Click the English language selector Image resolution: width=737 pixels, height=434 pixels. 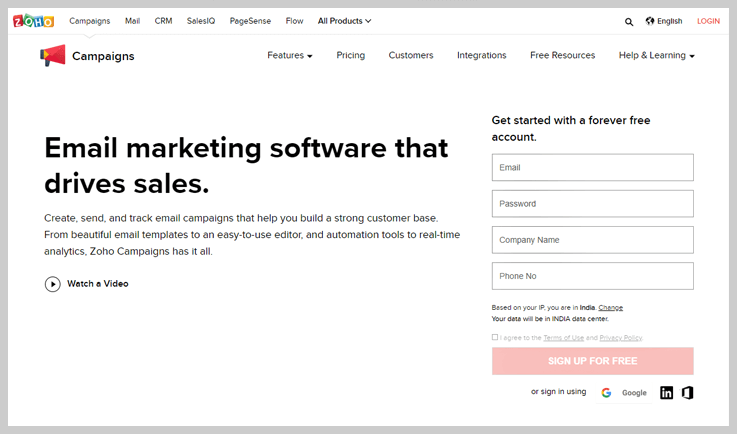[669, 21]
